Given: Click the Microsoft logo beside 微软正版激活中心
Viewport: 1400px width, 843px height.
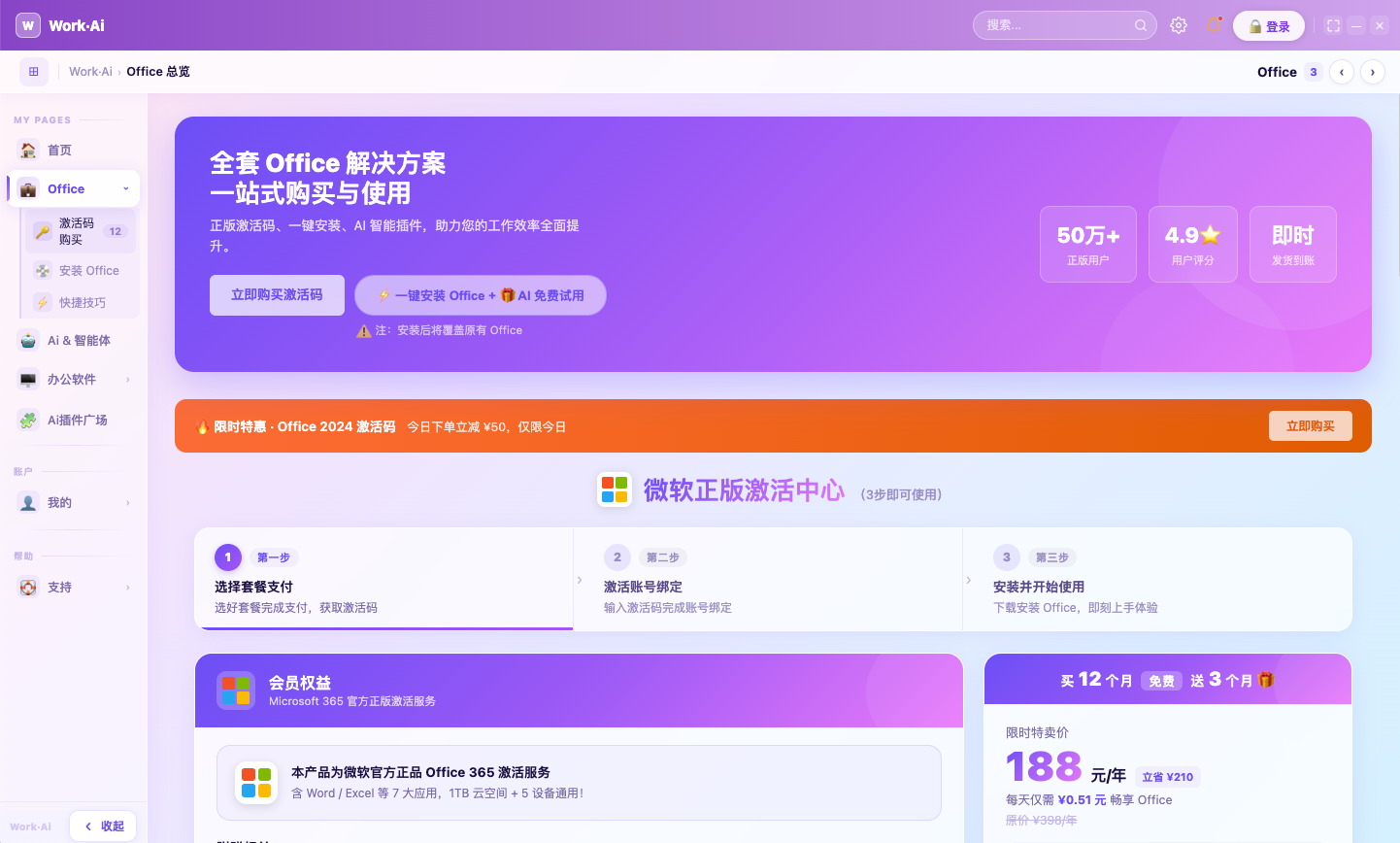Looking at the screenshot, I should tap(615, 489).
